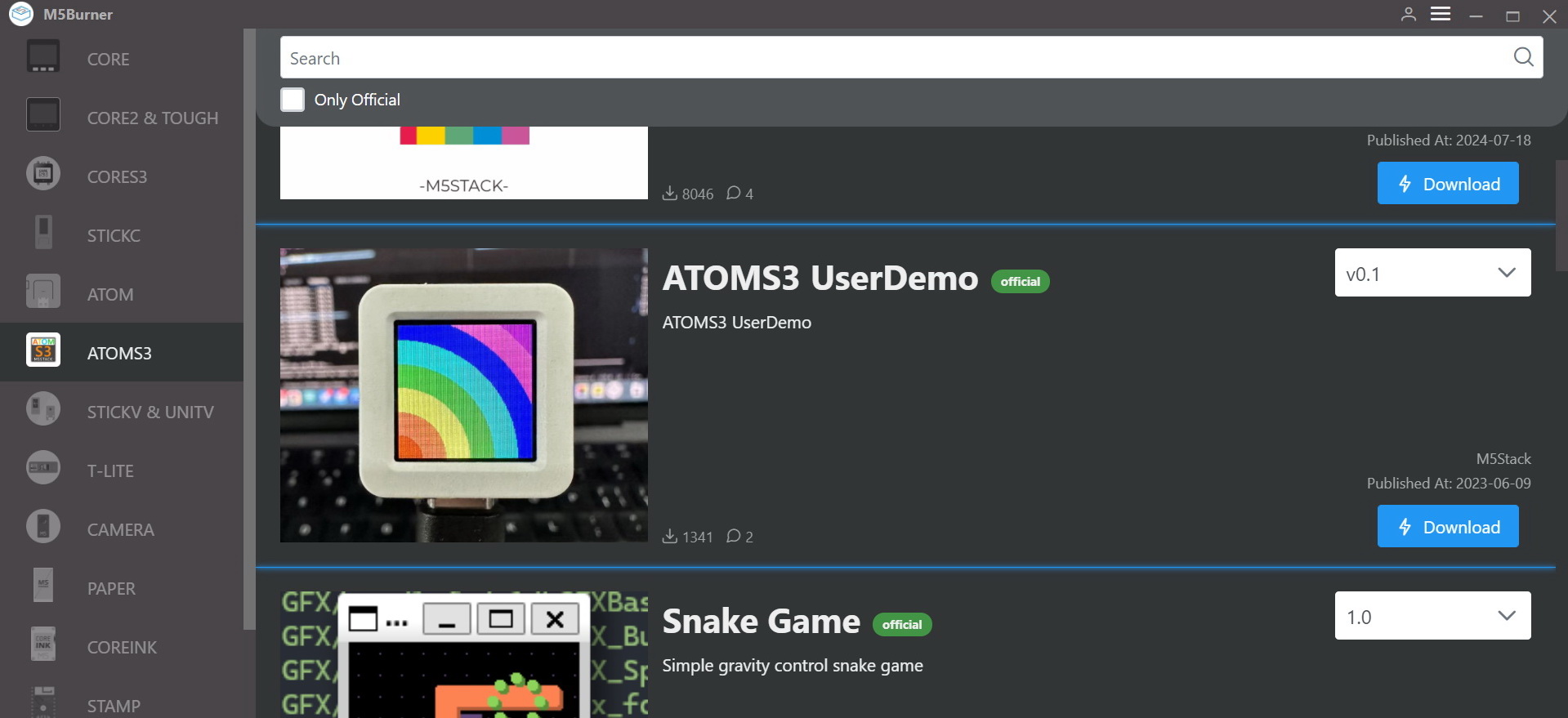Open the Snake Game title
Screen dimensions: 1568x718
pyautogui.click(x=762, y=622)
